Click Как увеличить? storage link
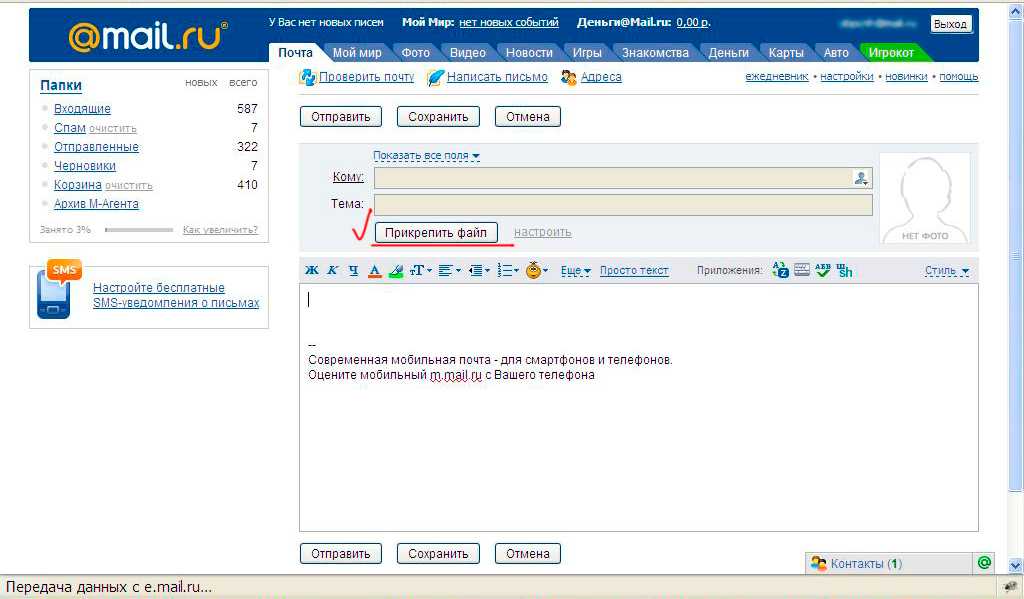The width and height of the screenshot is (1024, 599). click(x=220, y=230)
